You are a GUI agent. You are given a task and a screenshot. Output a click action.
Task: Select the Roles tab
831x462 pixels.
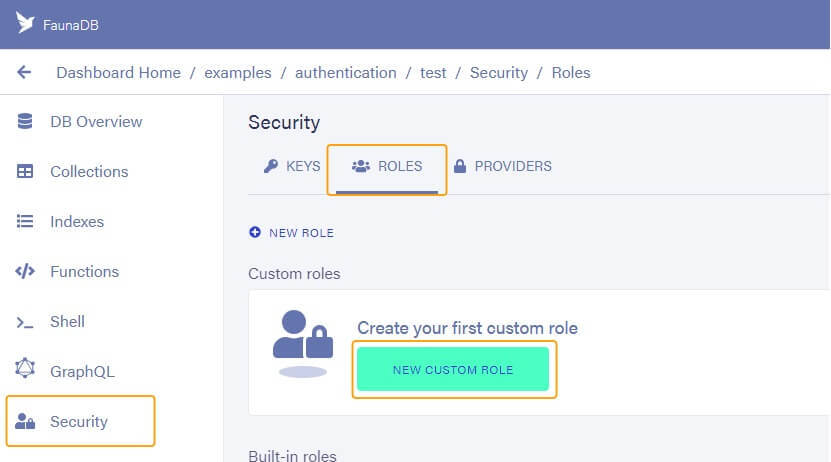coord(387,166)
